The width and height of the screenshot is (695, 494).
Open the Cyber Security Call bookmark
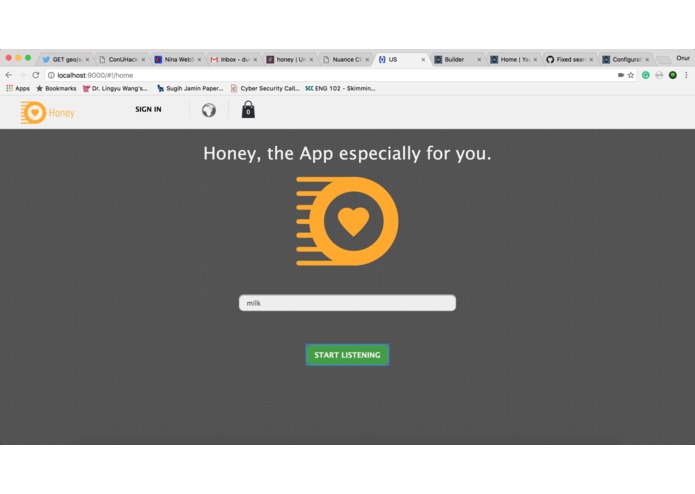265,89
